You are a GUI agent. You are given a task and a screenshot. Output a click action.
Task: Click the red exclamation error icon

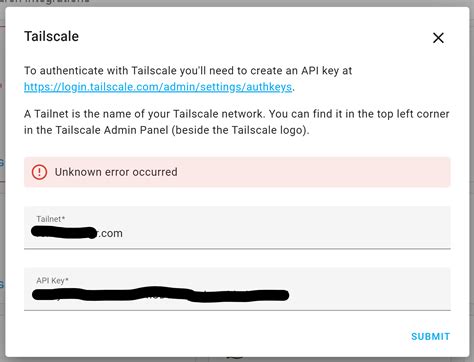click(39, 172)
